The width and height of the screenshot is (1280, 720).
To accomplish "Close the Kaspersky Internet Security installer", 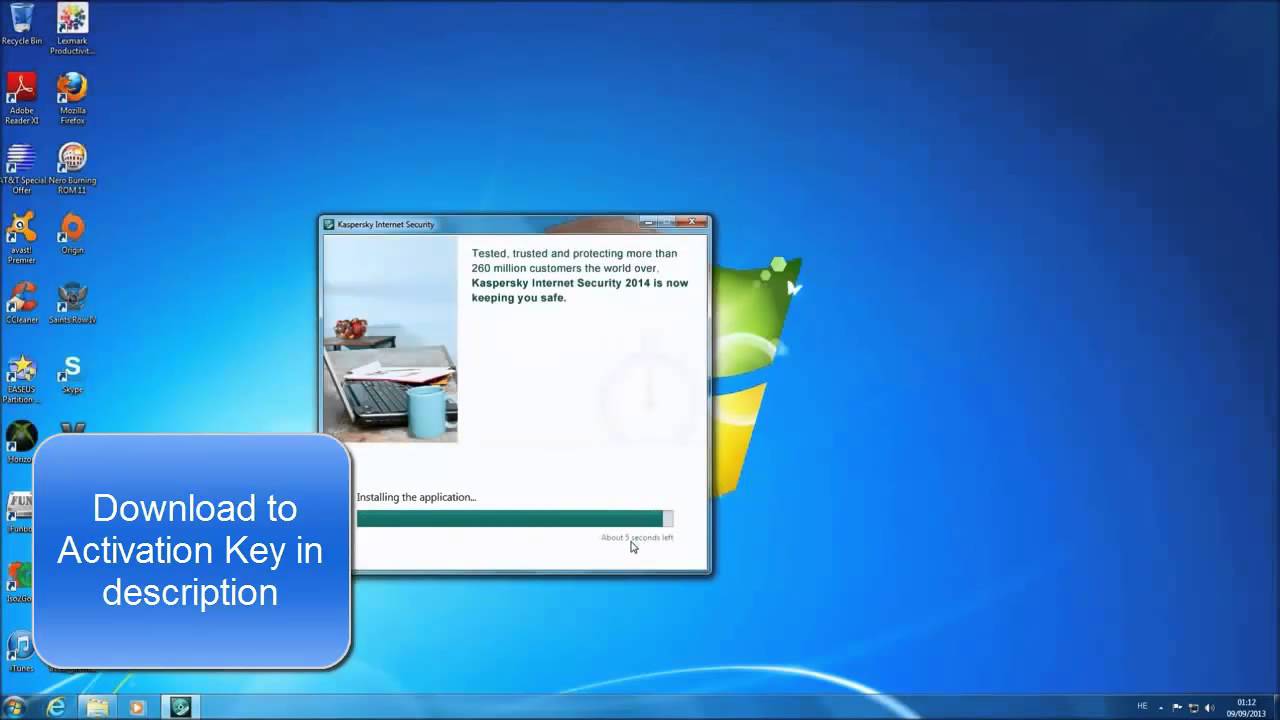I will click(691, 222).
